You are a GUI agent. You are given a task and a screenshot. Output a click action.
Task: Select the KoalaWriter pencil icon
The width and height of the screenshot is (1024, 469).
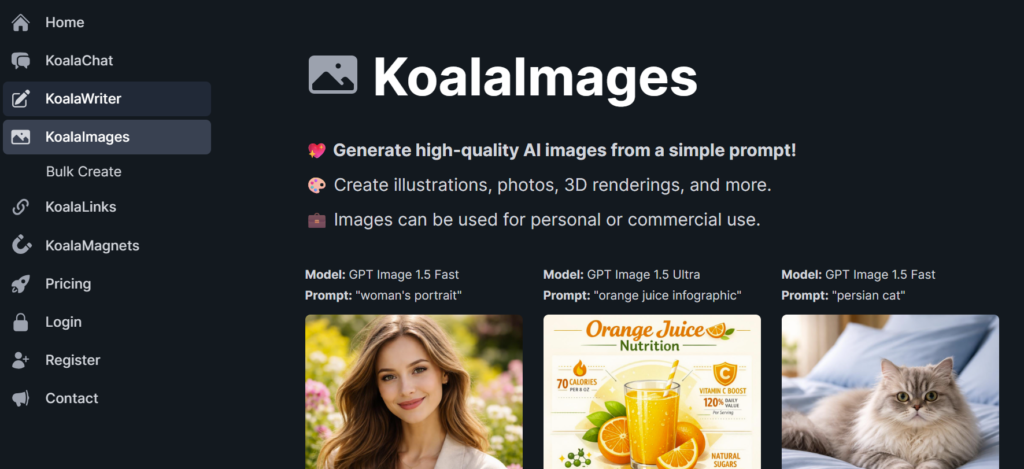click(21, 99)
